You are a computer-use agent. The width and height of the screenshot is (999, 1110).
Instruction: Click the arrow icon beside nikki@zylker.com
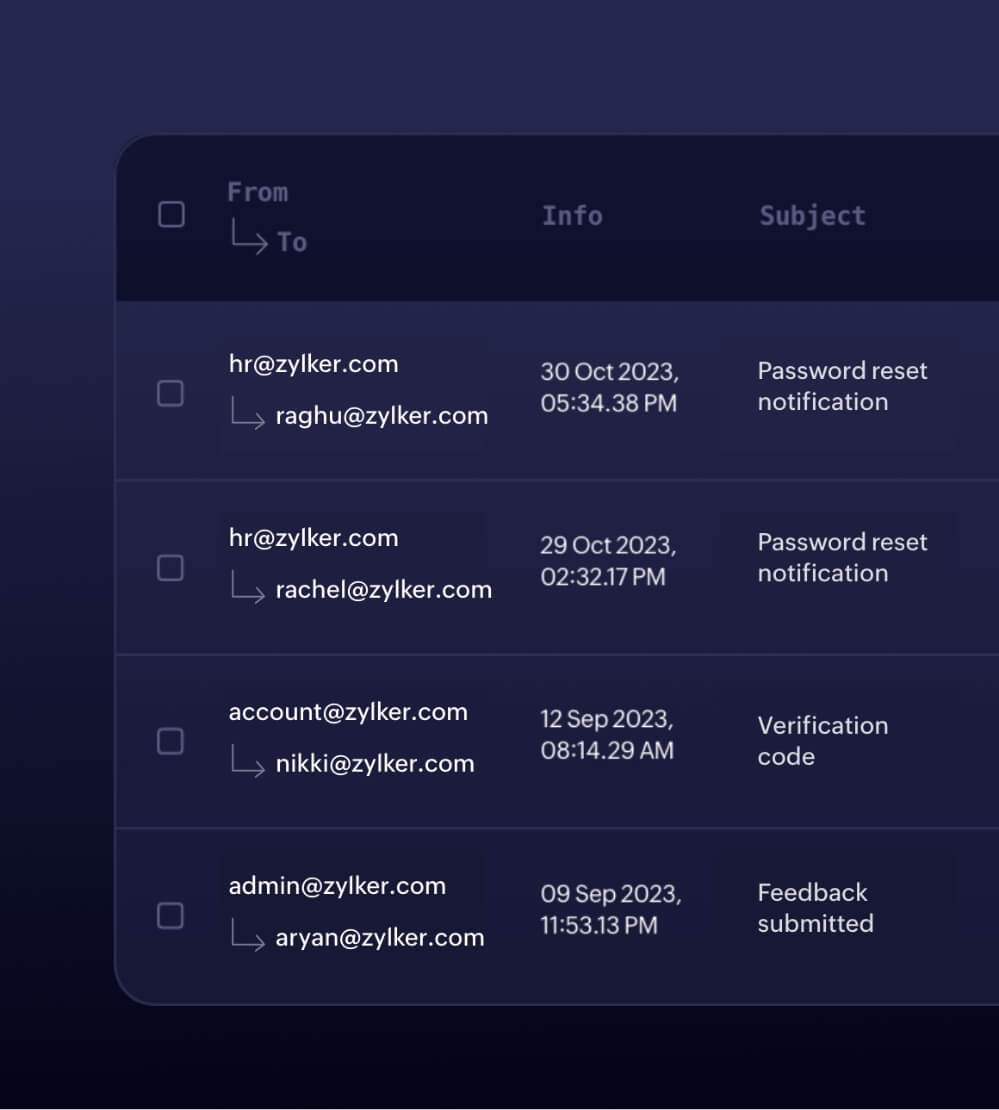click(x=247, y=762)
